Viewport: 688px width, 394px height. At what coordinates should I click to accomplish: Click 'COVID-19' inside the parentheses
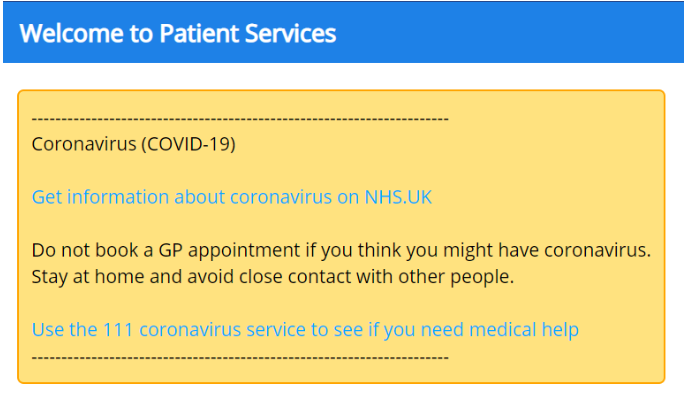click(188, 144)
